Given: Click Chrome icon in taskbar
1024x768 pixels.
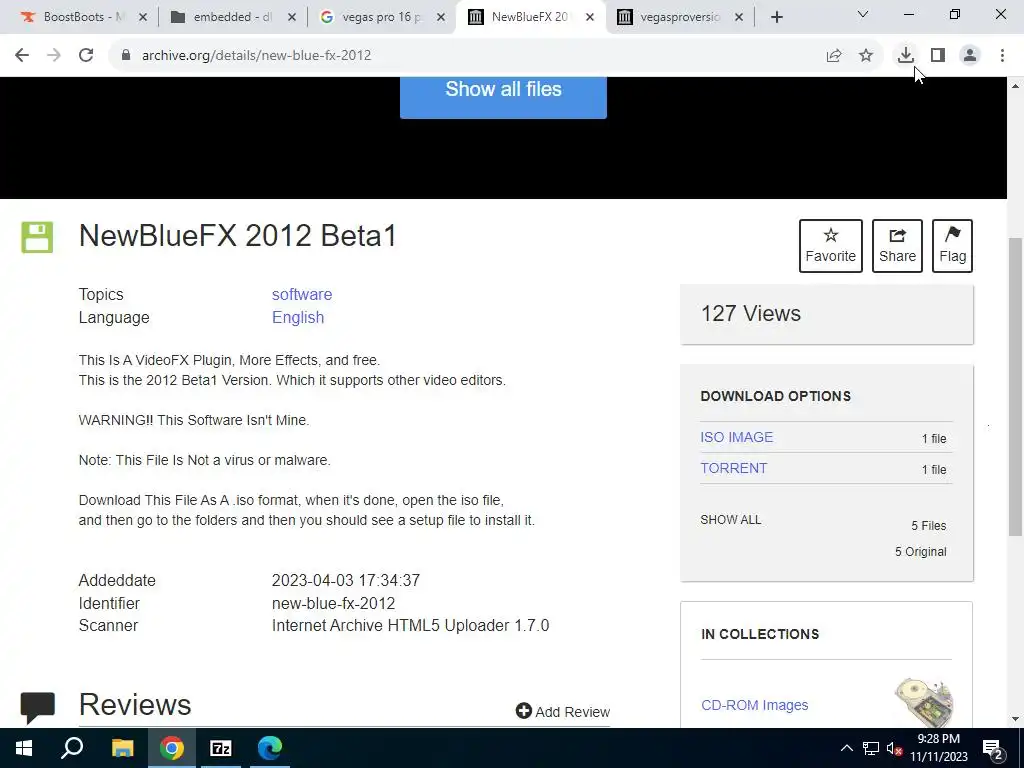Looking at the screenshot, I should pos(172,748).
